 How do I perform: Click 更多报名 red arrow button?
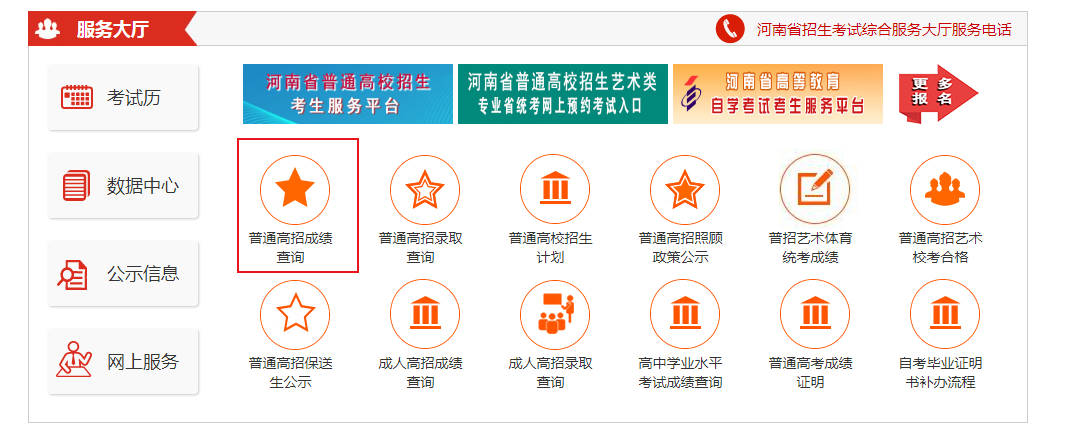(937, 94)
